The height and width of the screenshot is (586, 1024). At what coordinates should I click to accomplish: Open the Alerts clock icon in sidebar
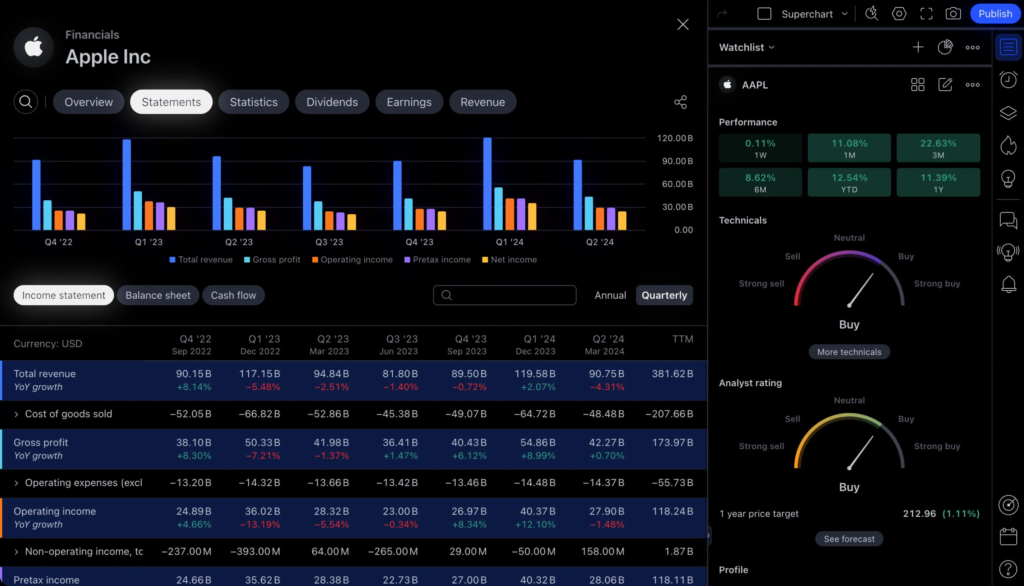[1008, 80]
